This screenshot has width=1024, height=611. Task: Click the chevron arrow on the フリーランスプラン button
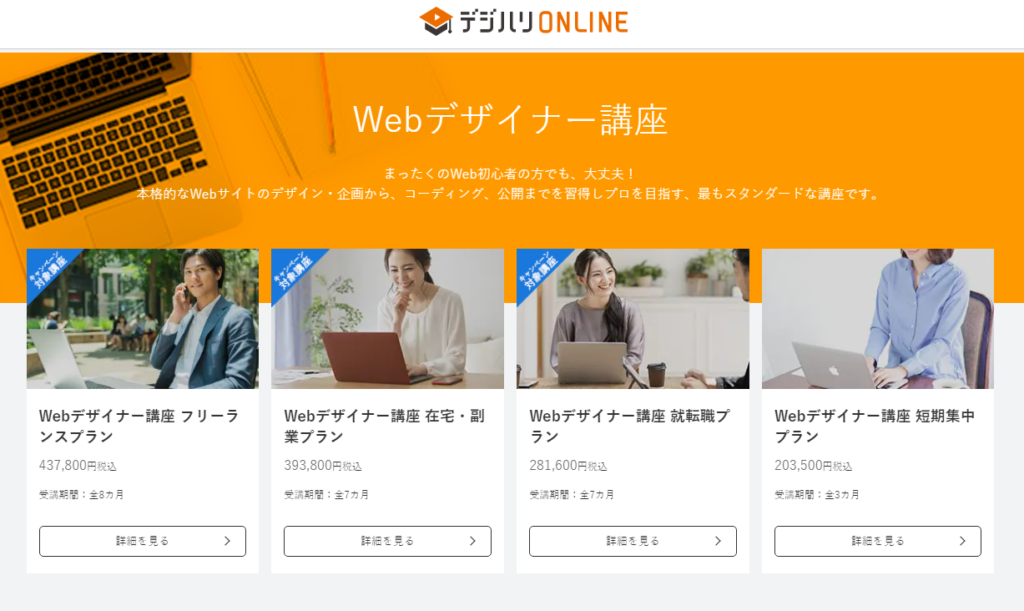click(x=227, y=541)
